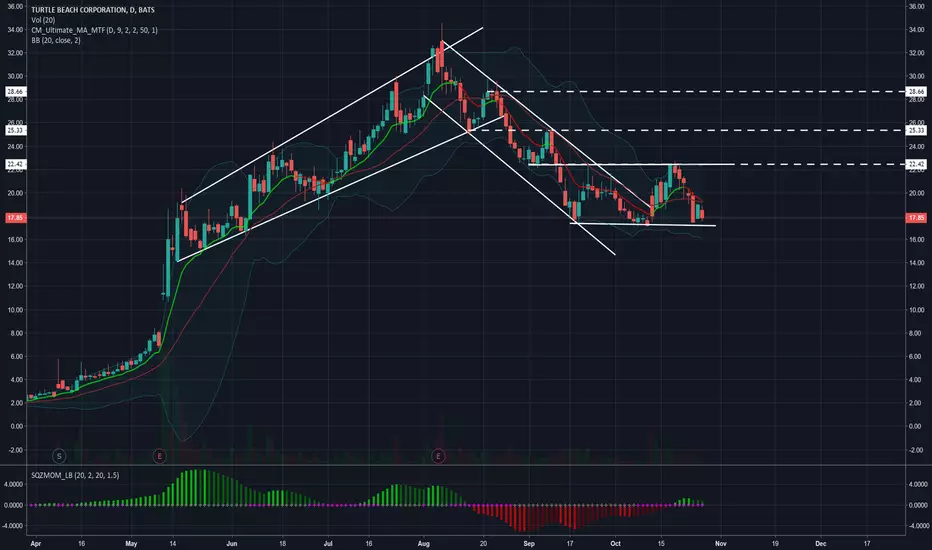Click the Nov label on the time axis
This screenshot has width=932, height=550.
(720, 543)
